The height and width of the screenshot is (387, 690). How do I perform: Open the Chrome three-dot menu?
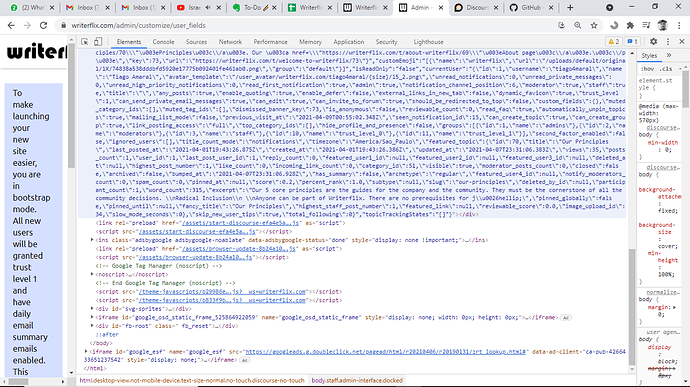679,26
